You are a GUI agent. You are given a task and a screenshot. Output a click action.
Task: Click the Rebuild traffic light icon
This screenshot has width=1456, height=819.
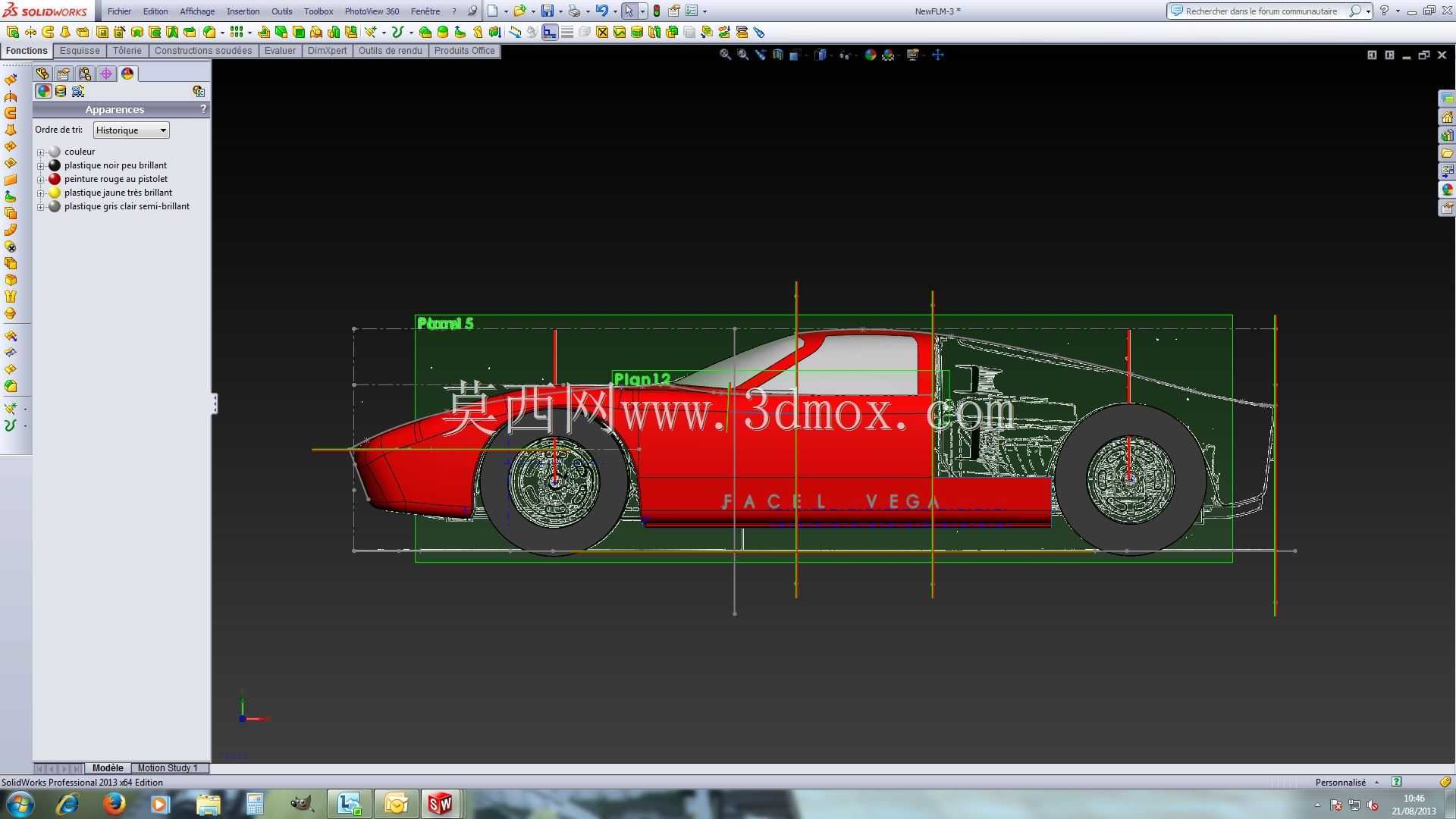click(657, 11)
